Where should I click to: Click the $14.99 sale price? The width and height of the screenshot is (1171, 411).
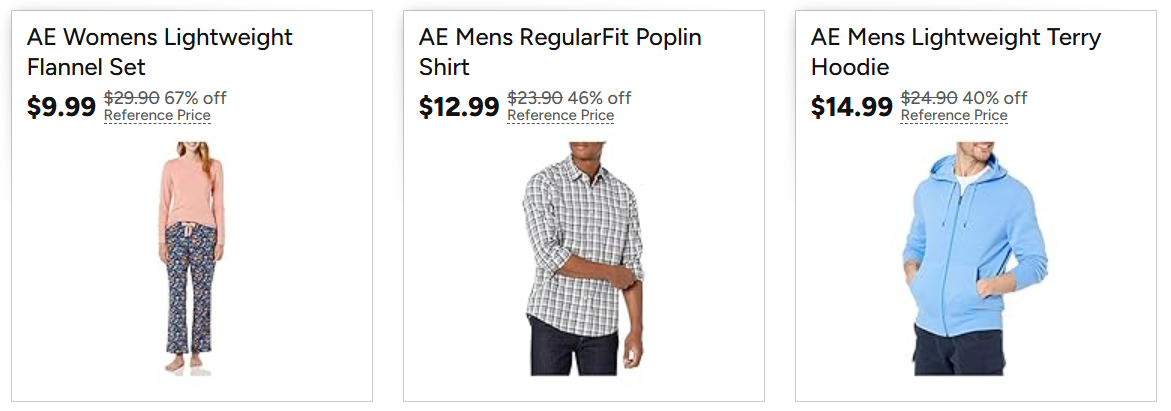(851, 107)
